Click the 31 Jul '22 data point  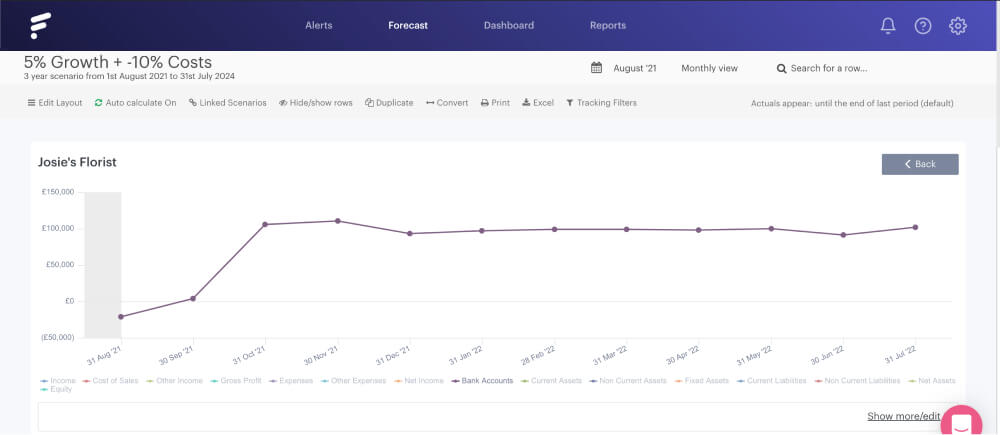tap(915, 227)
